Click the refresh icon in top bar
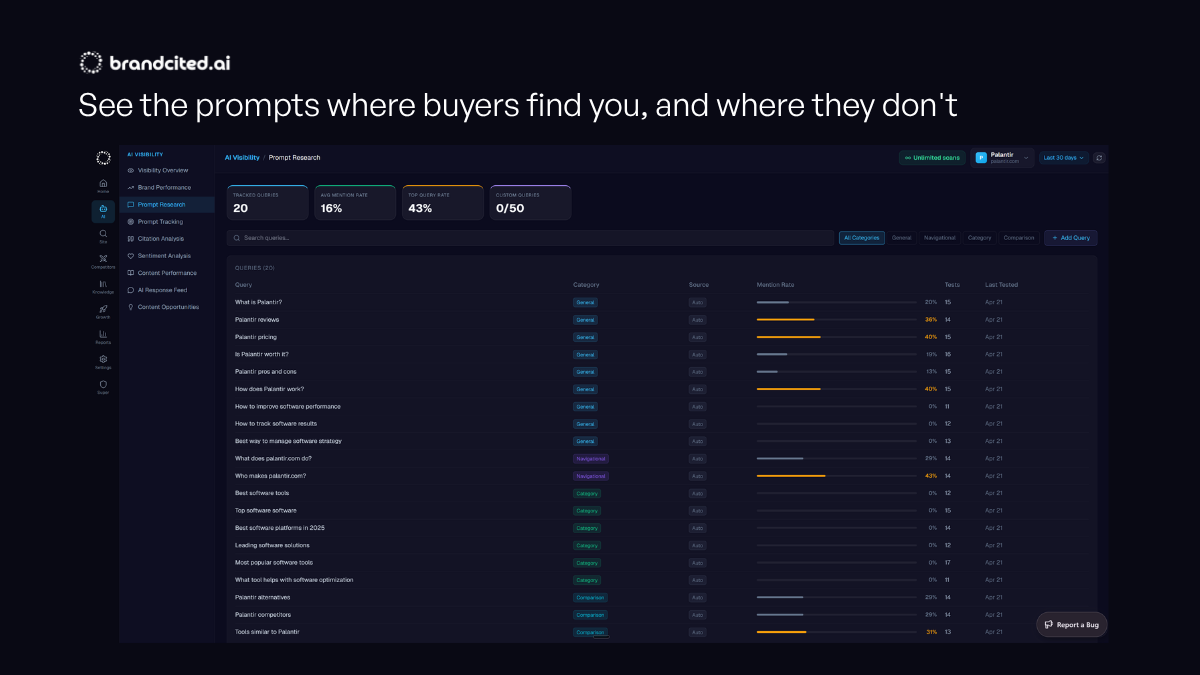This screenshot has height=675, width=1200. (1099, 158)
